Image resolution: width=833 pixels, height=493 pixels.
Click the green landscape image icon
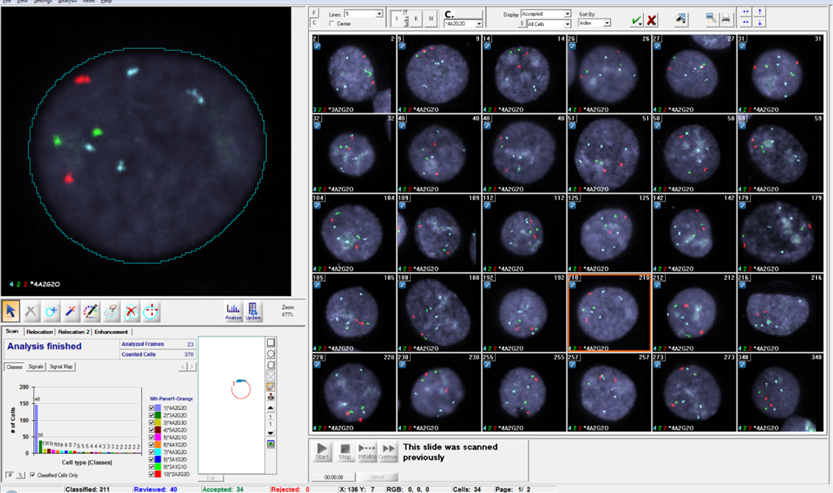click(x=271, y=444)
